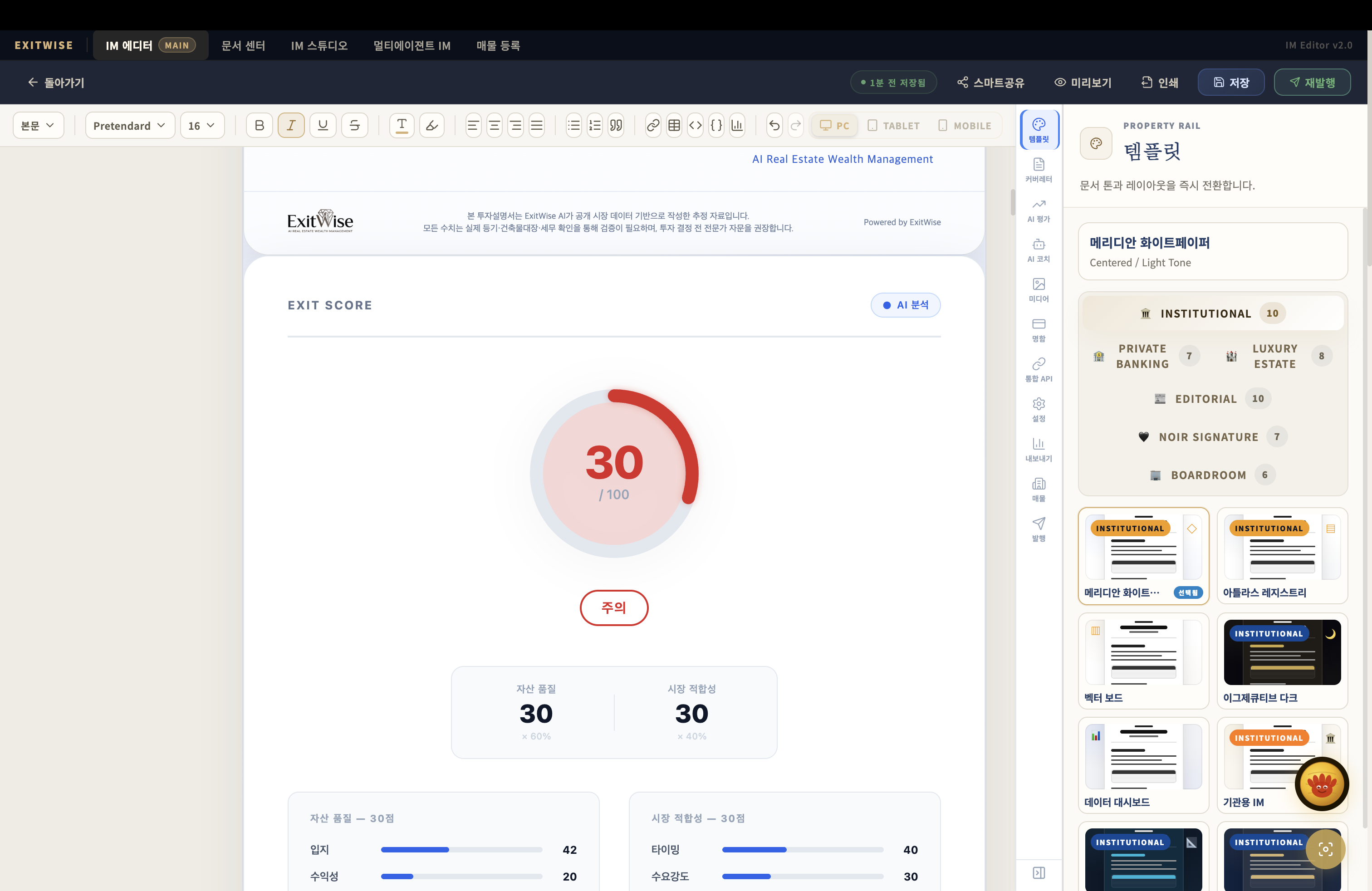The image size is (1372, 891).
Task: Open the 본문 paragraph style dropdown
Action: [38, 126]
